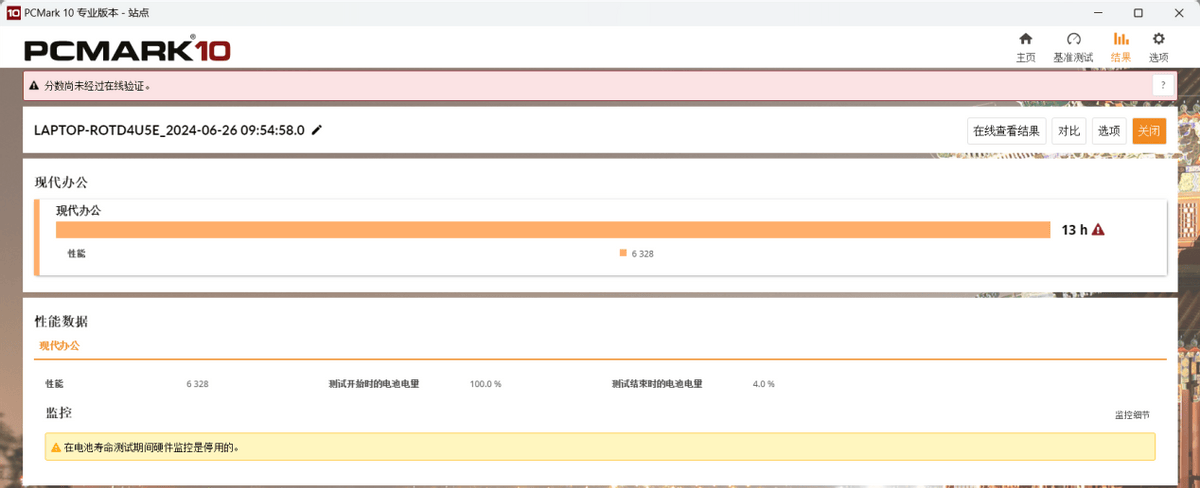1200x488 pixels.
Task: Click the 测试结束时的电池电量 label
Action: (657, 384)
